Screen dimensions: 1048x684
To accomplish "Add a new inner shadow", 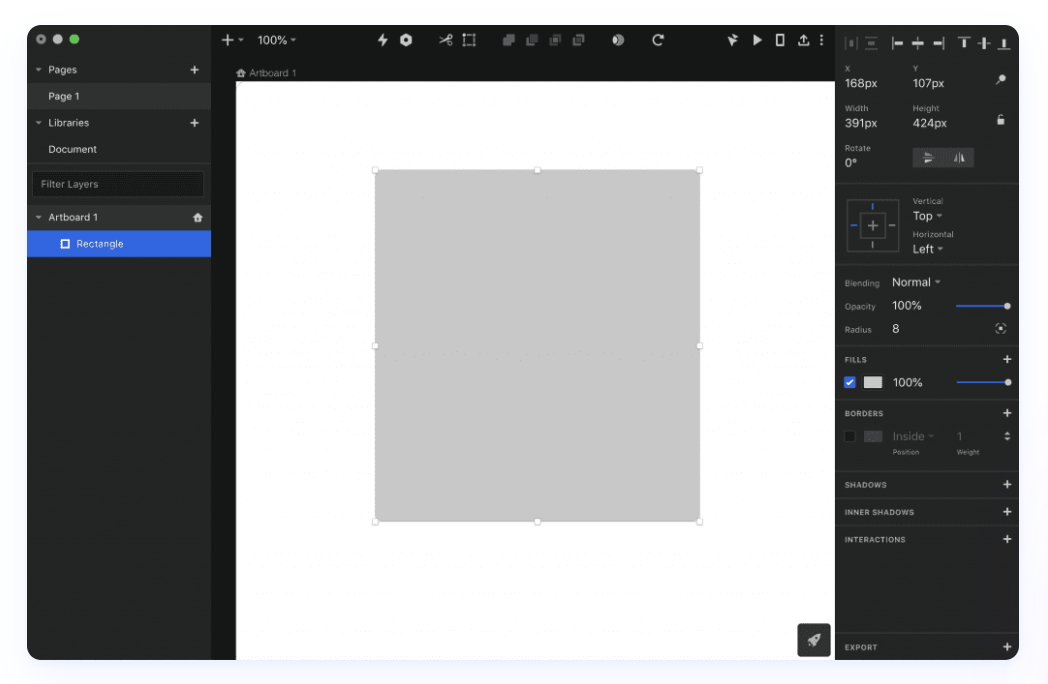I will coord(1007,511).
